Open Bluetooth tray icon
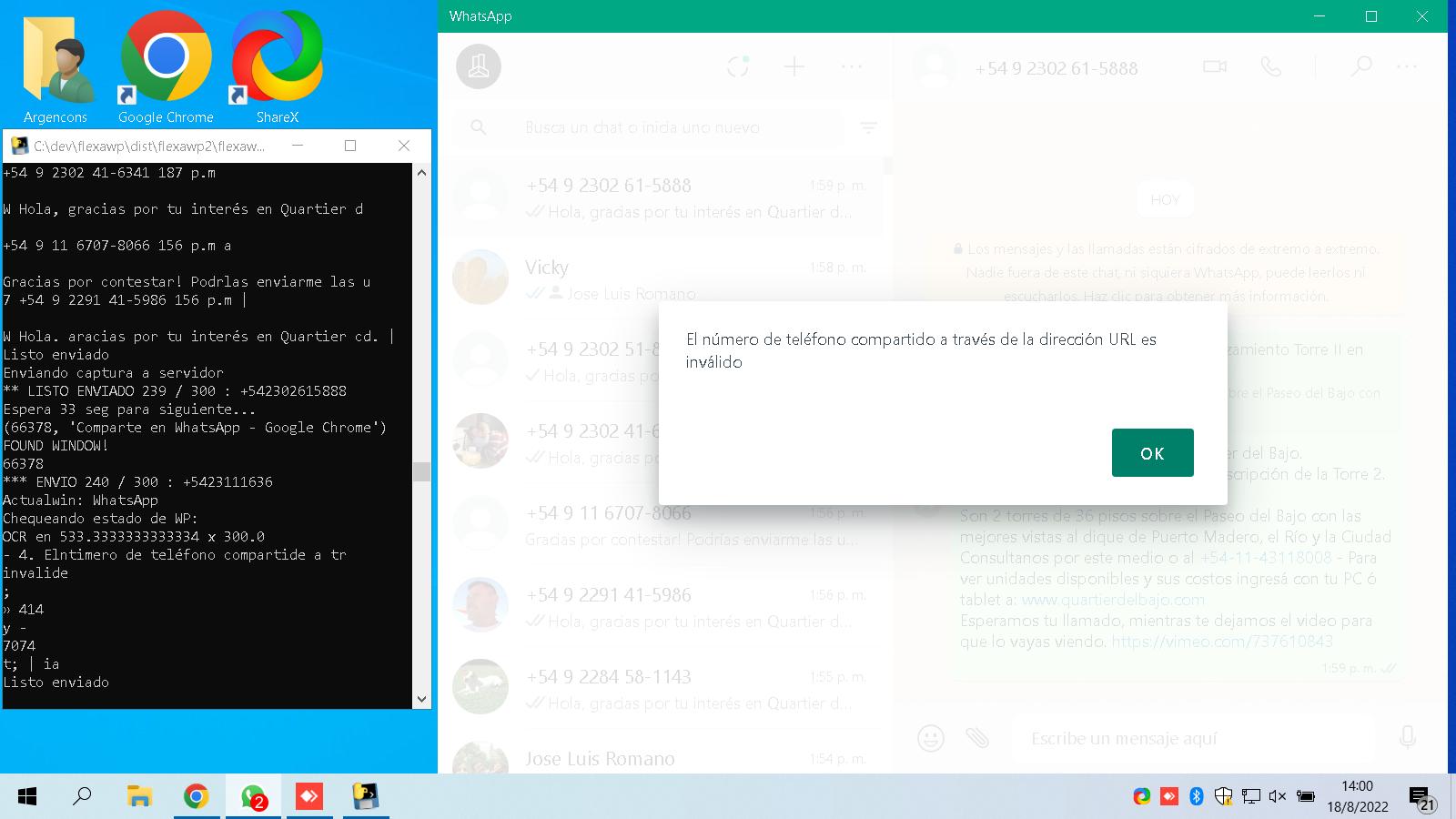The height and width of the screenshot is (819, 1456). coord(1197,796)
